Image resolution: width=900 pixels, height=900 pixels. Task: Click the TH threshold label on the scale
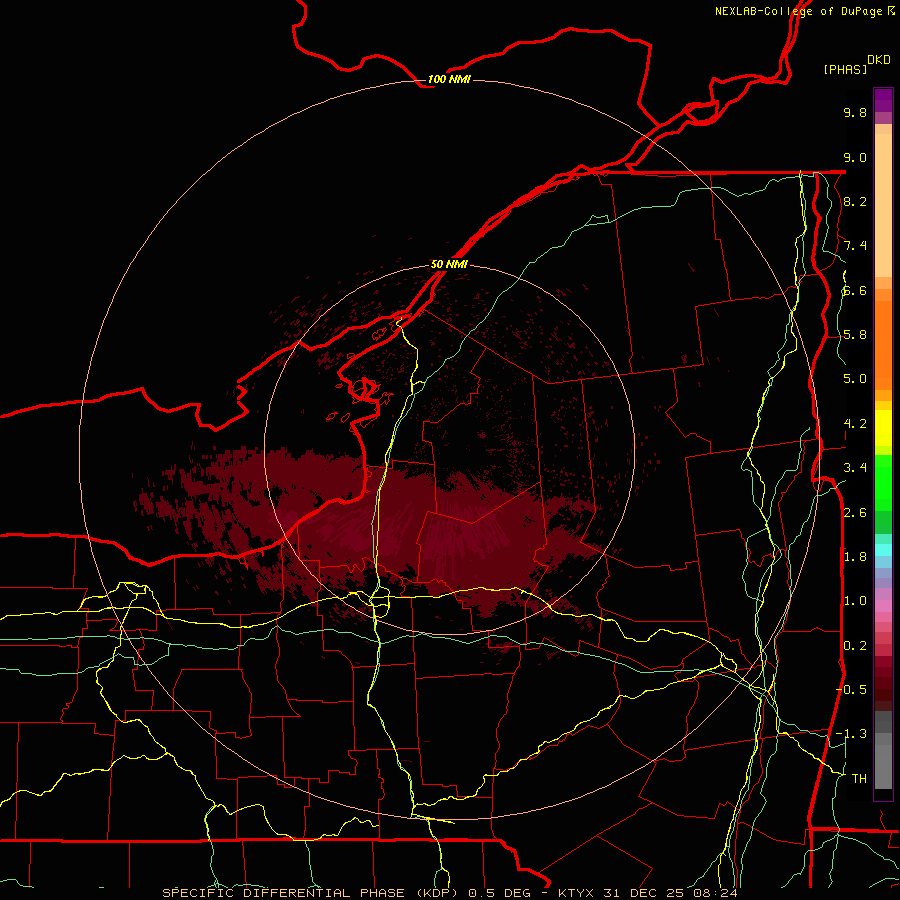859,779
